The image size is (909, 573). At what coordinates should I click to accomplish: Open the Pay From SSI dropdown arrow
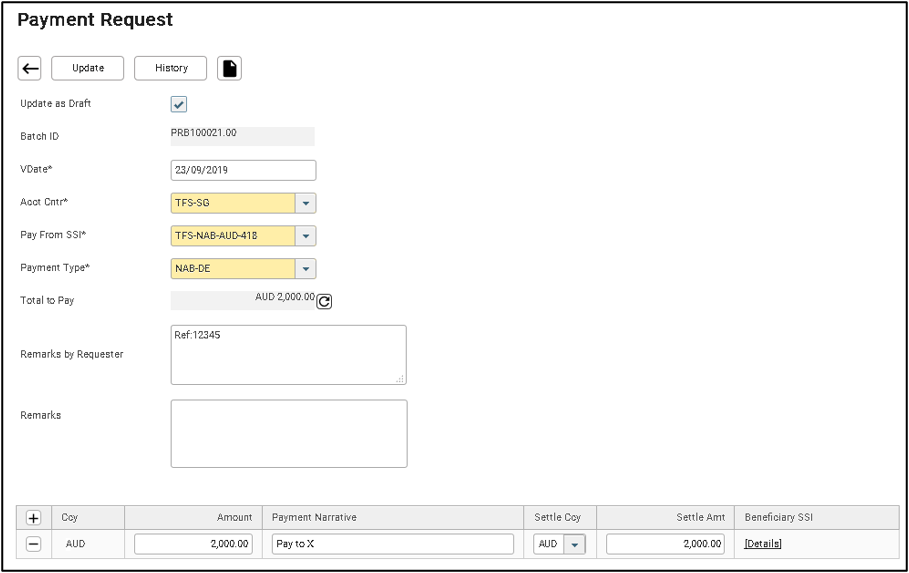click(x=306, y=236)
